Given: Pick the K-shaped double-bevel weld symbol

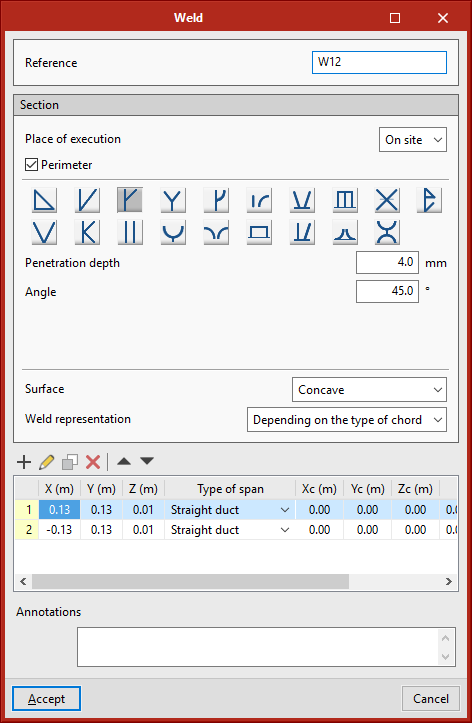Looking at the screenshot, I should [x=87, y=232].
